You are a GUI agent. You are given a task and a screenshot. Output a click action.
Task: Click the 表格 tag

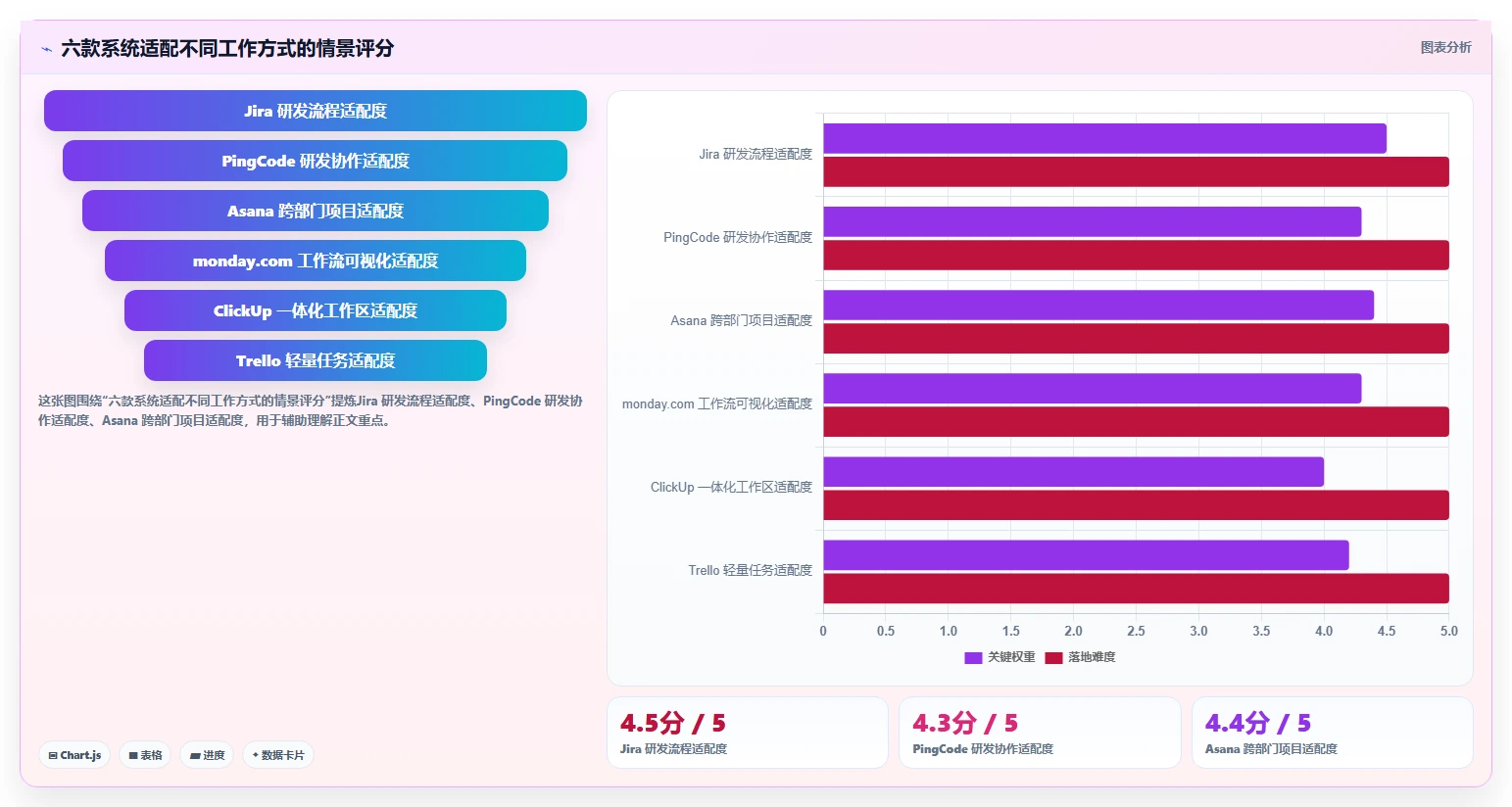145,755
